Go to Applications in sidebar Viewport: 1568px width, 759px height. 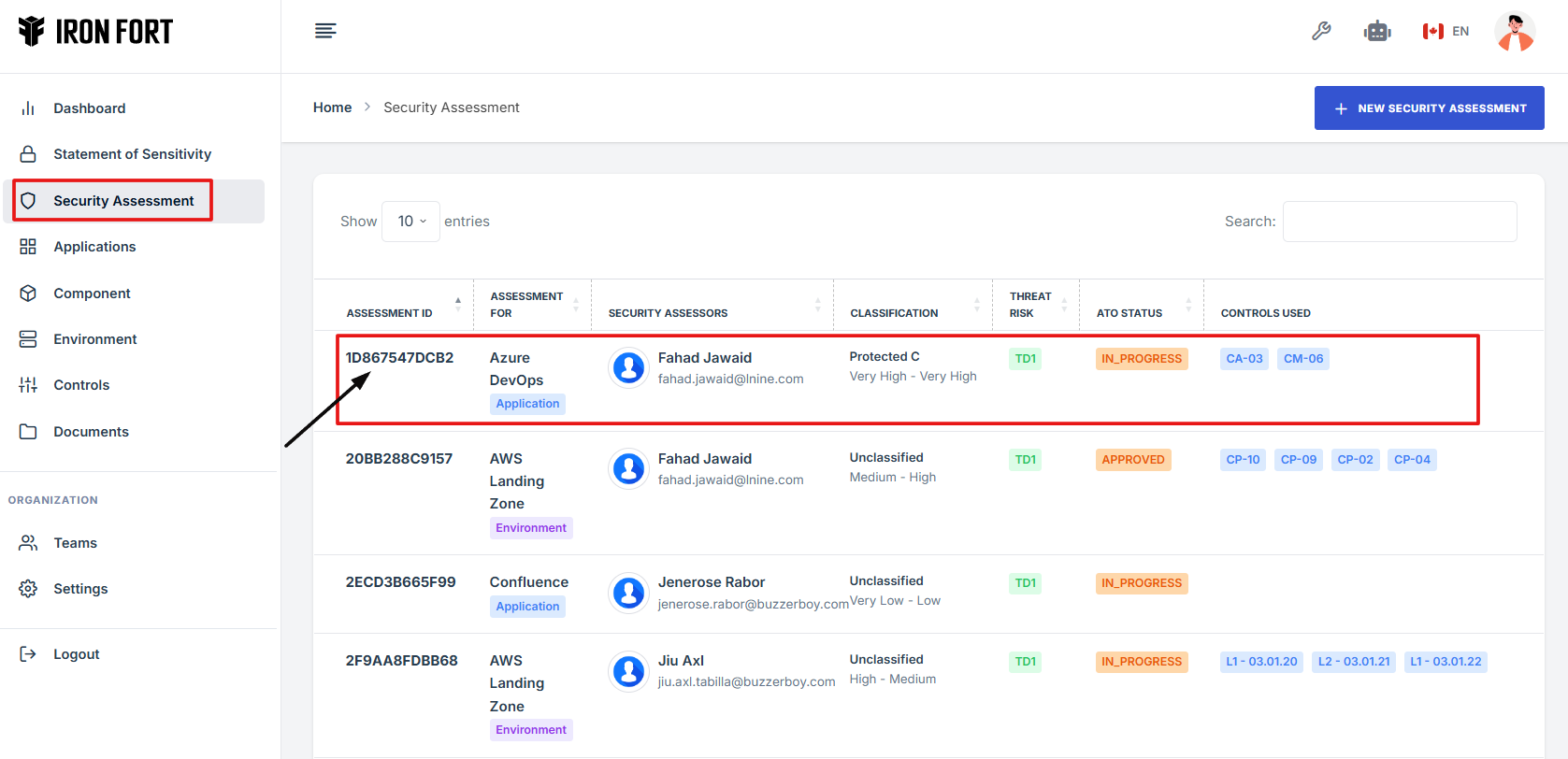(94, 247)
